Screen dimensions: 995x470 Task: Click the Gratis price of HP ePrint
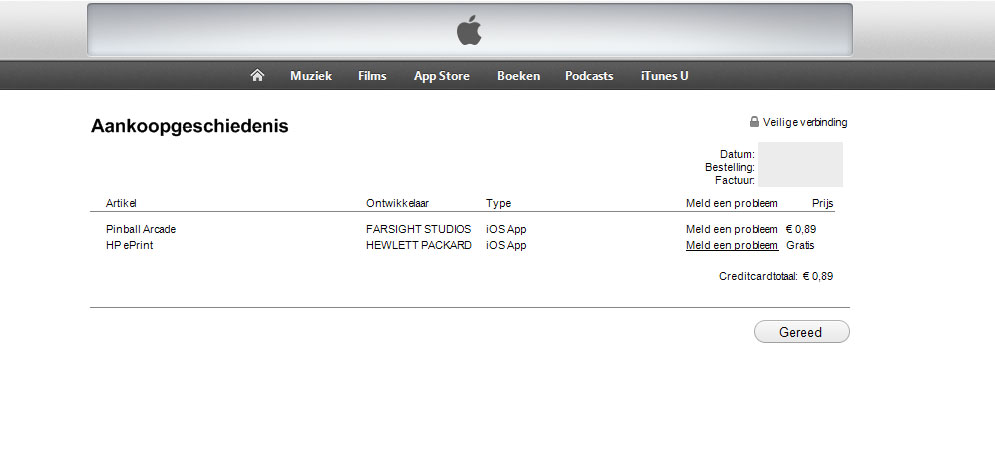800,245
